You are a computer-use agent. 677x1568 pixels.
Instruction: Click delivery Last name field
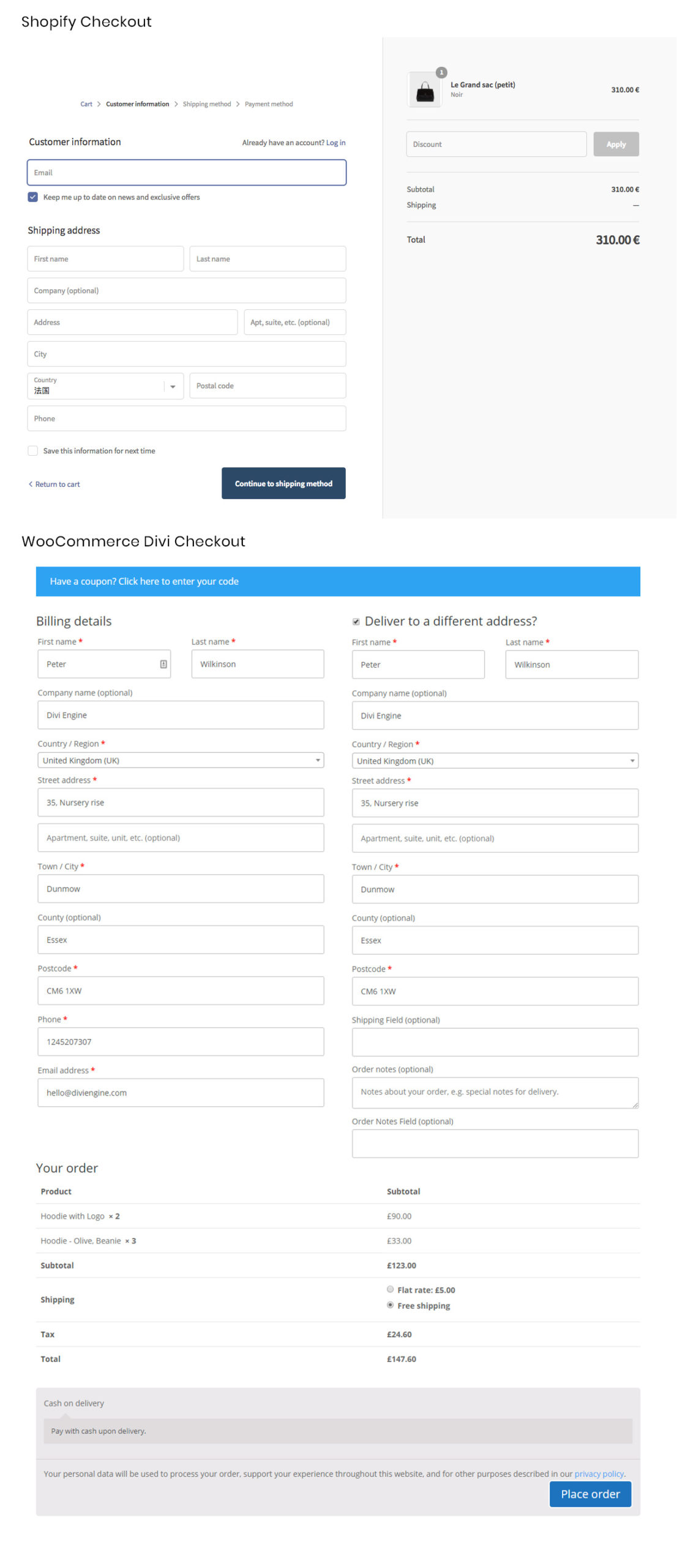[572, 665]
